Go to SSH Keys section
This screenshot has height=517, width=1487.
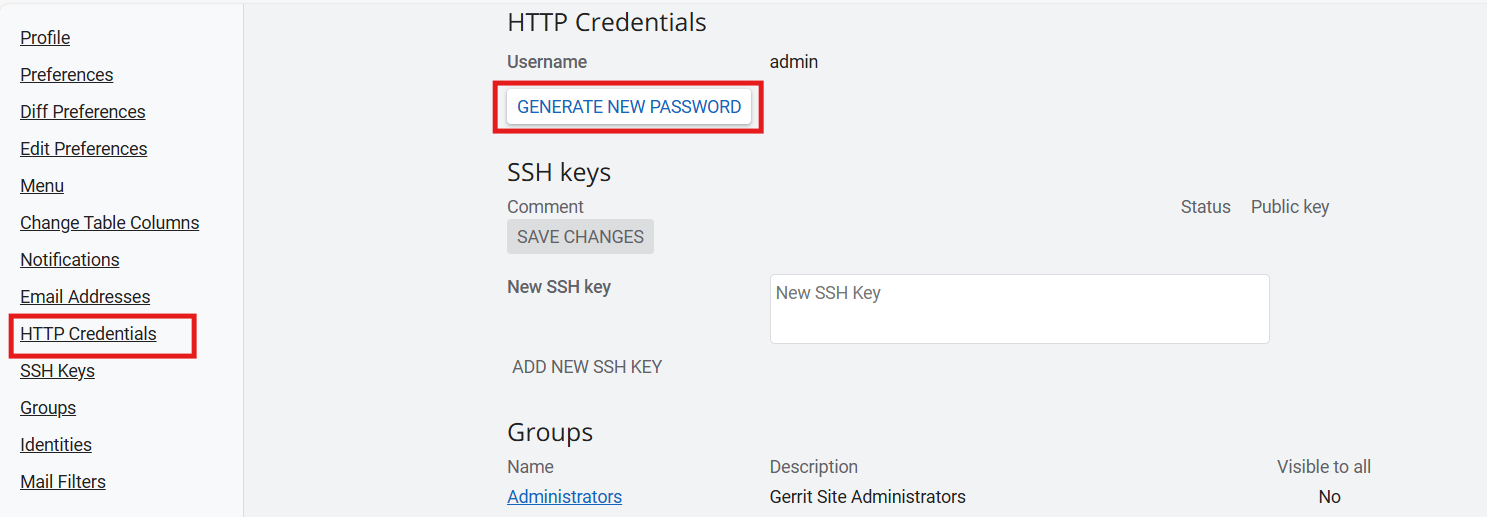(57, 371)
